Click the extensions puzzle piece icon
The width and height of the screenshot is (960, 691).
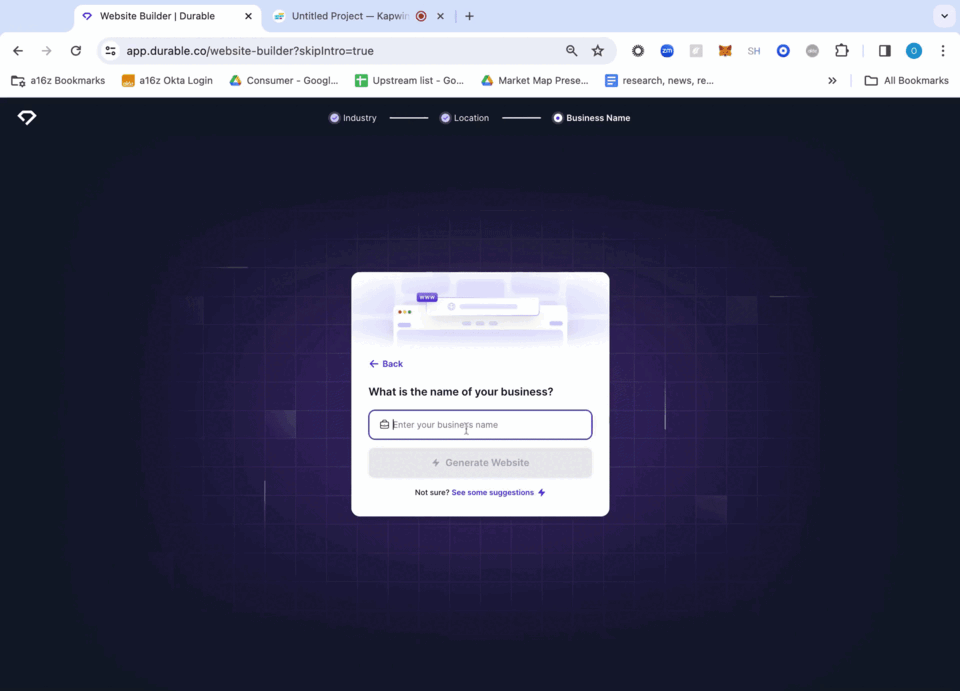pyautogui.click(x=843, y=50)
